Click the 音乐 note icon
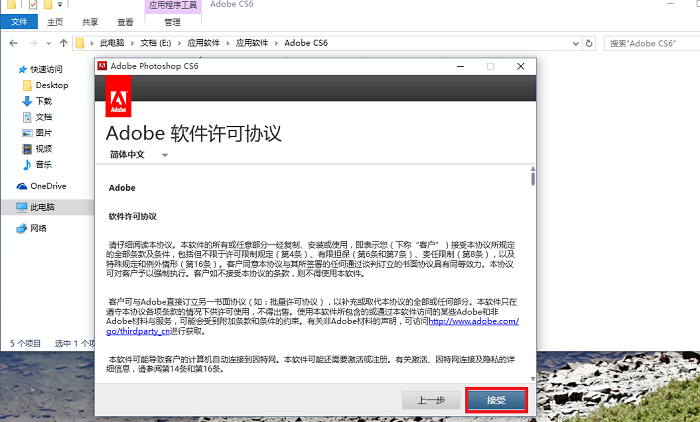 pos(27,165)
